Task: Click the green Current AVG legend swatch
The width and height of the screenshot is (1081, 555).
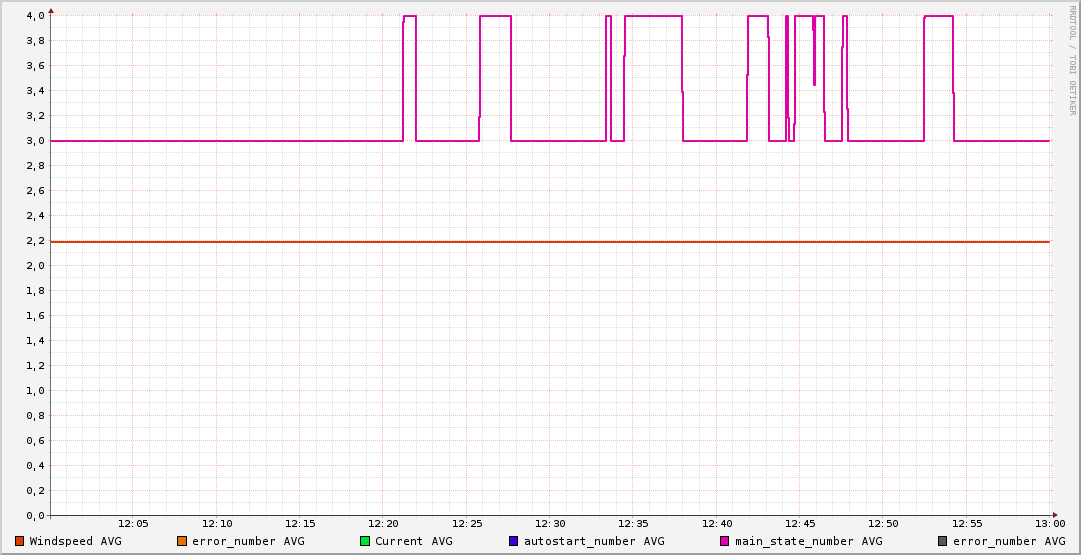Action: (x=365, y=541)
